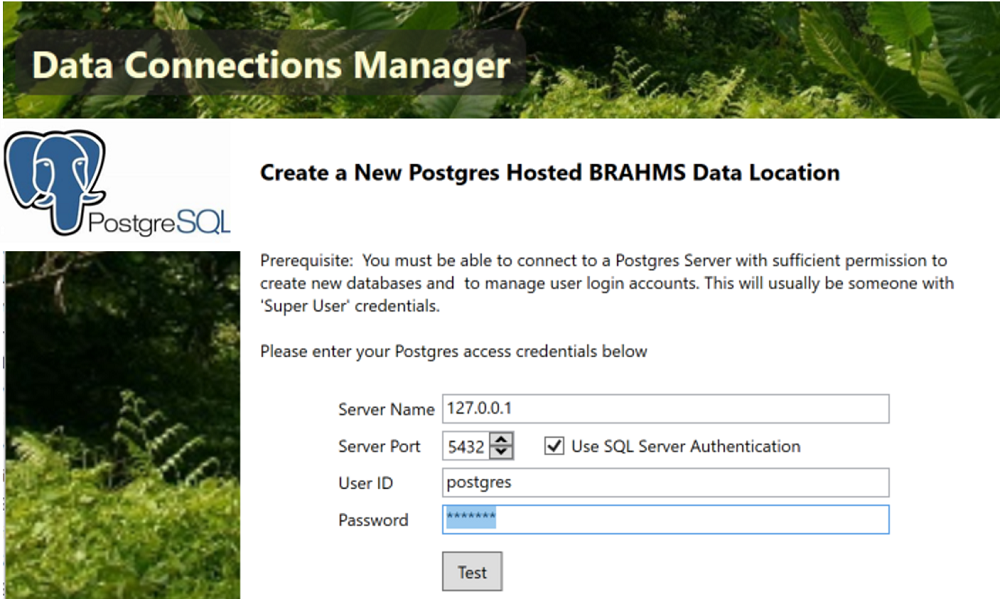This screenshot has width=1000, height=599.
Task: Select the User ID field containing postgres
Action: tap(665, 482)
